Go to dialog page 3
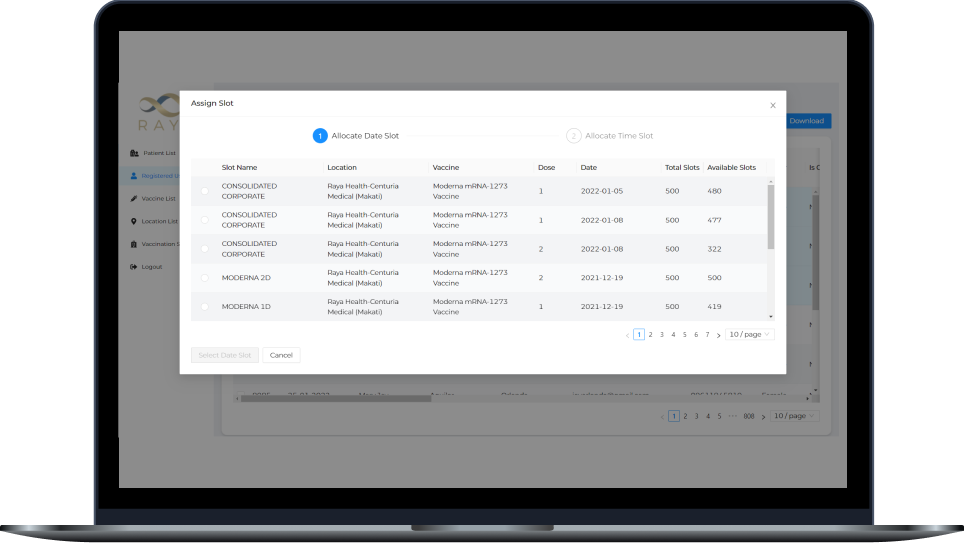 tap(662, 335)
